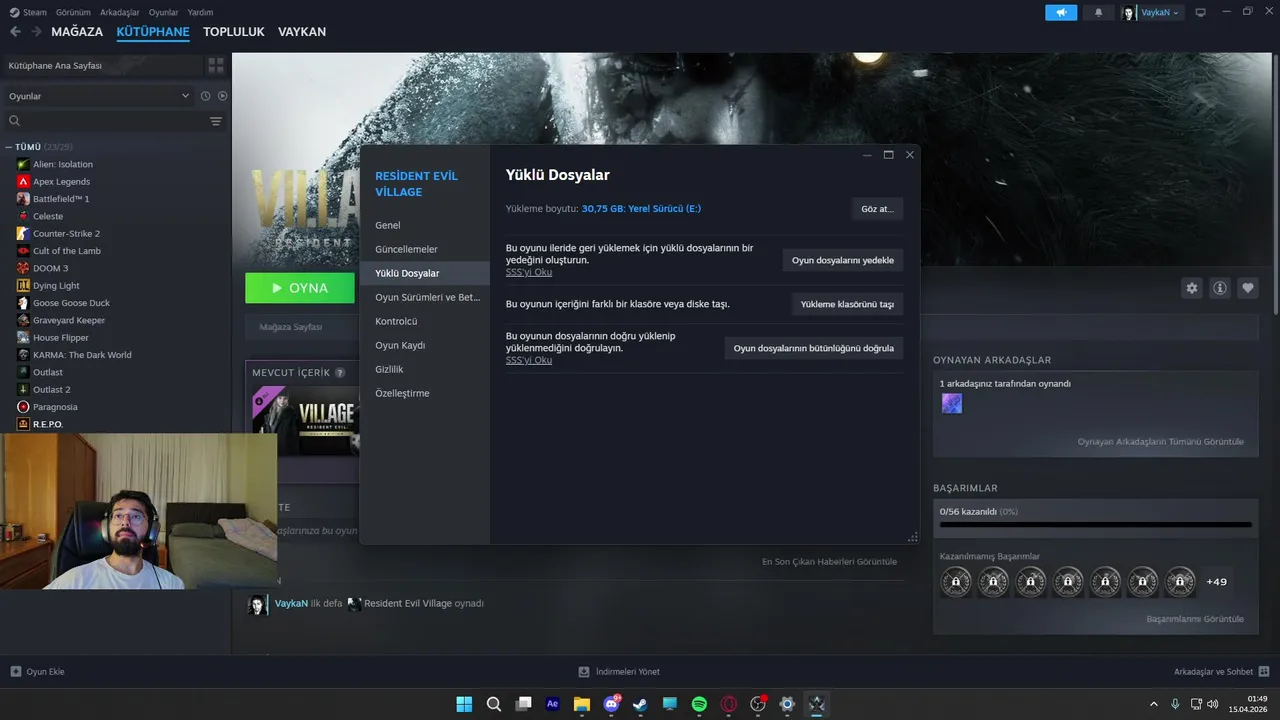Image resolution: width=1280 pixels, height=720 pixels.
Task: Click +49 more achievements
Action: (x=1217, y=582)
